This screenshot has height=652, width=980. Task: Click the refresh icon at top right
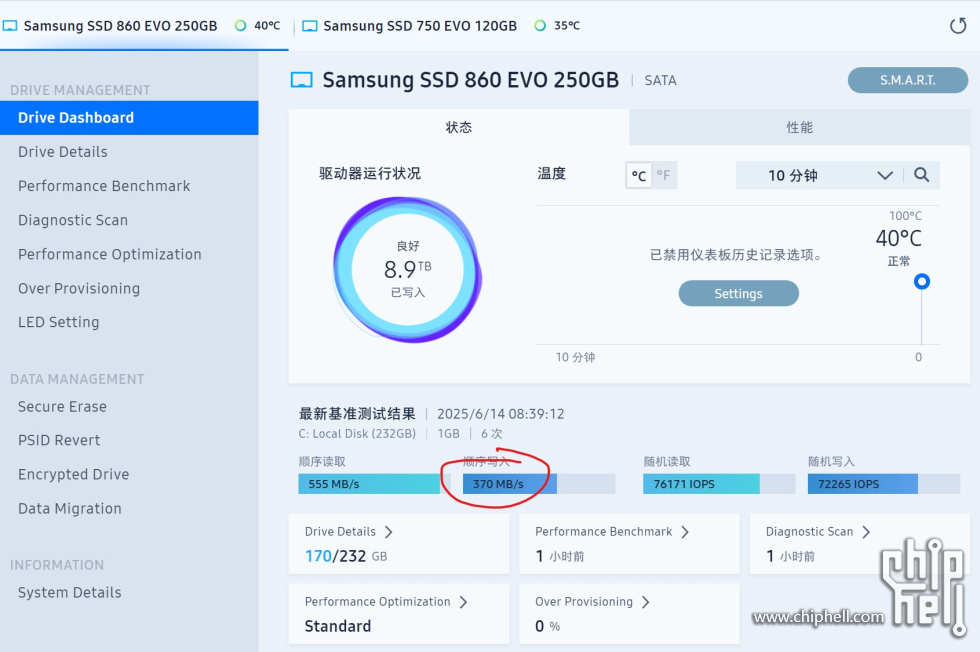click(x=958, y=26)
